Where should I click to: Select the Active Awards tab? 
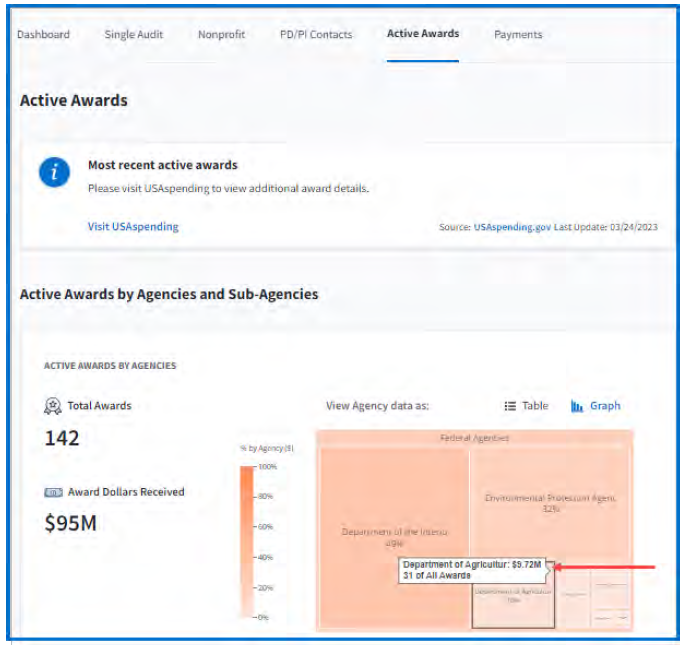pyautogui.click(x=423, y=34)
